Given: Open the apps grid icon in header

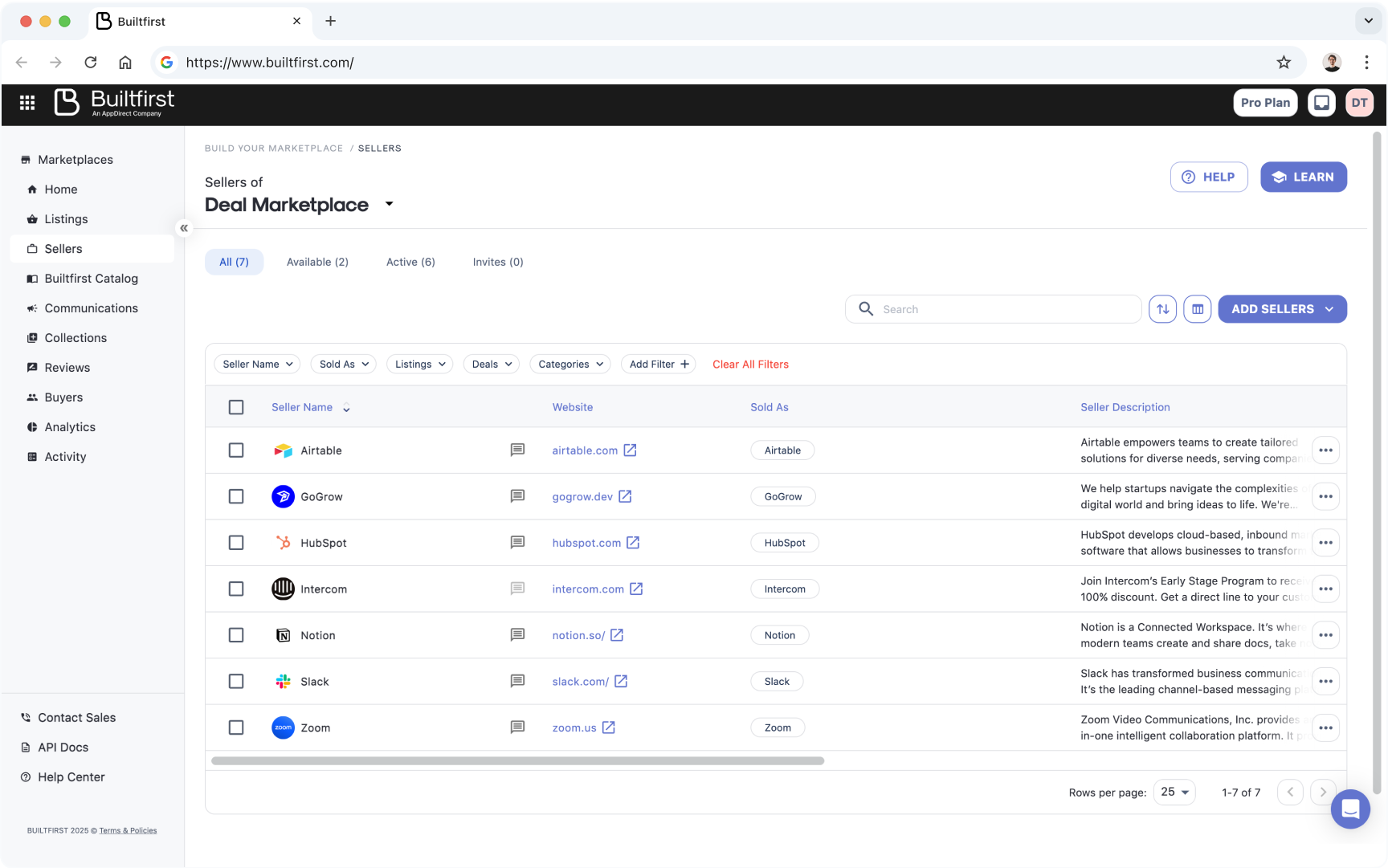Looking at the screenshot, I should coord(27,103).
